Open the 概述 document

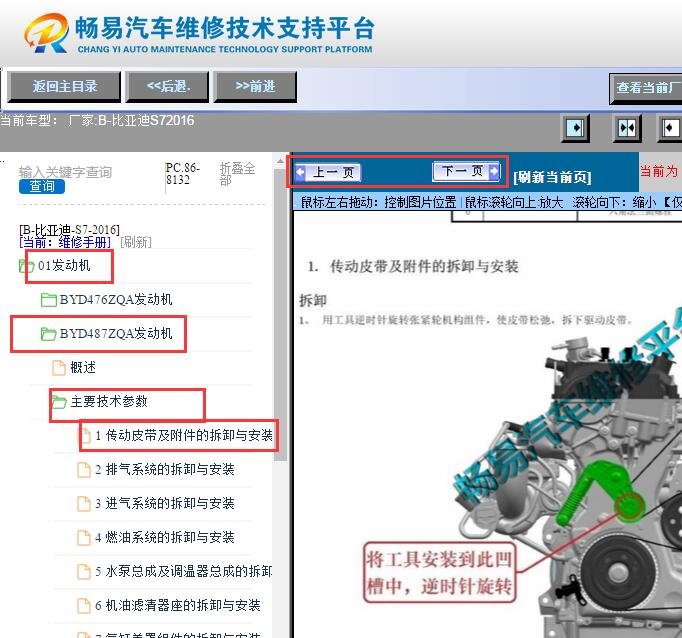pyautogui.click(x=83, y=367)
